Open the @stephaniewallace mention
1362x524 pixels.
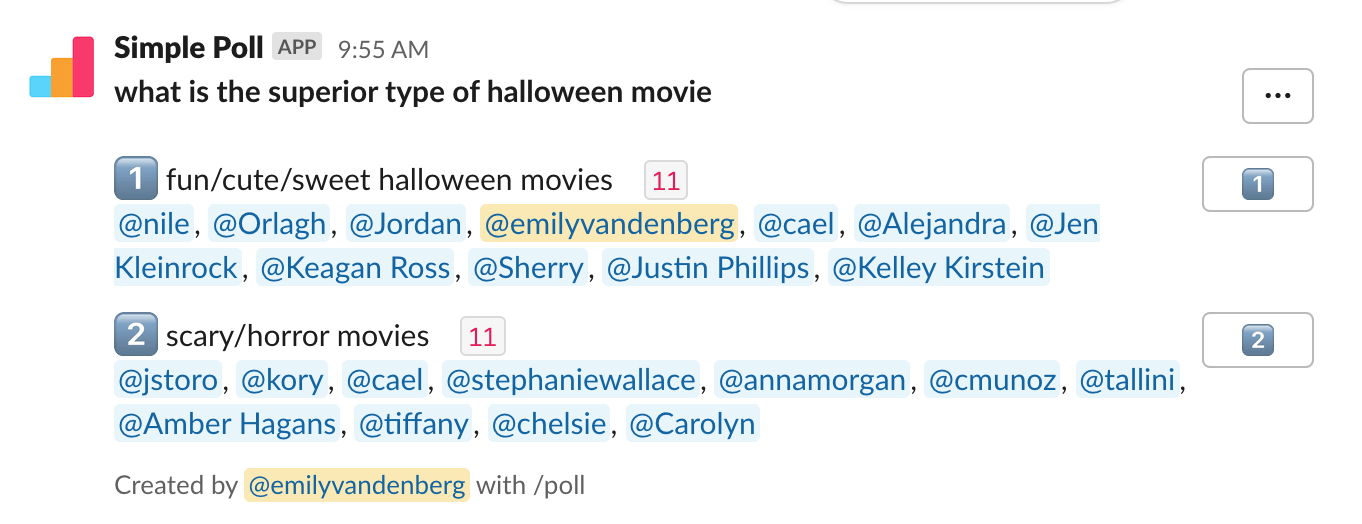[x=570, y=380]
